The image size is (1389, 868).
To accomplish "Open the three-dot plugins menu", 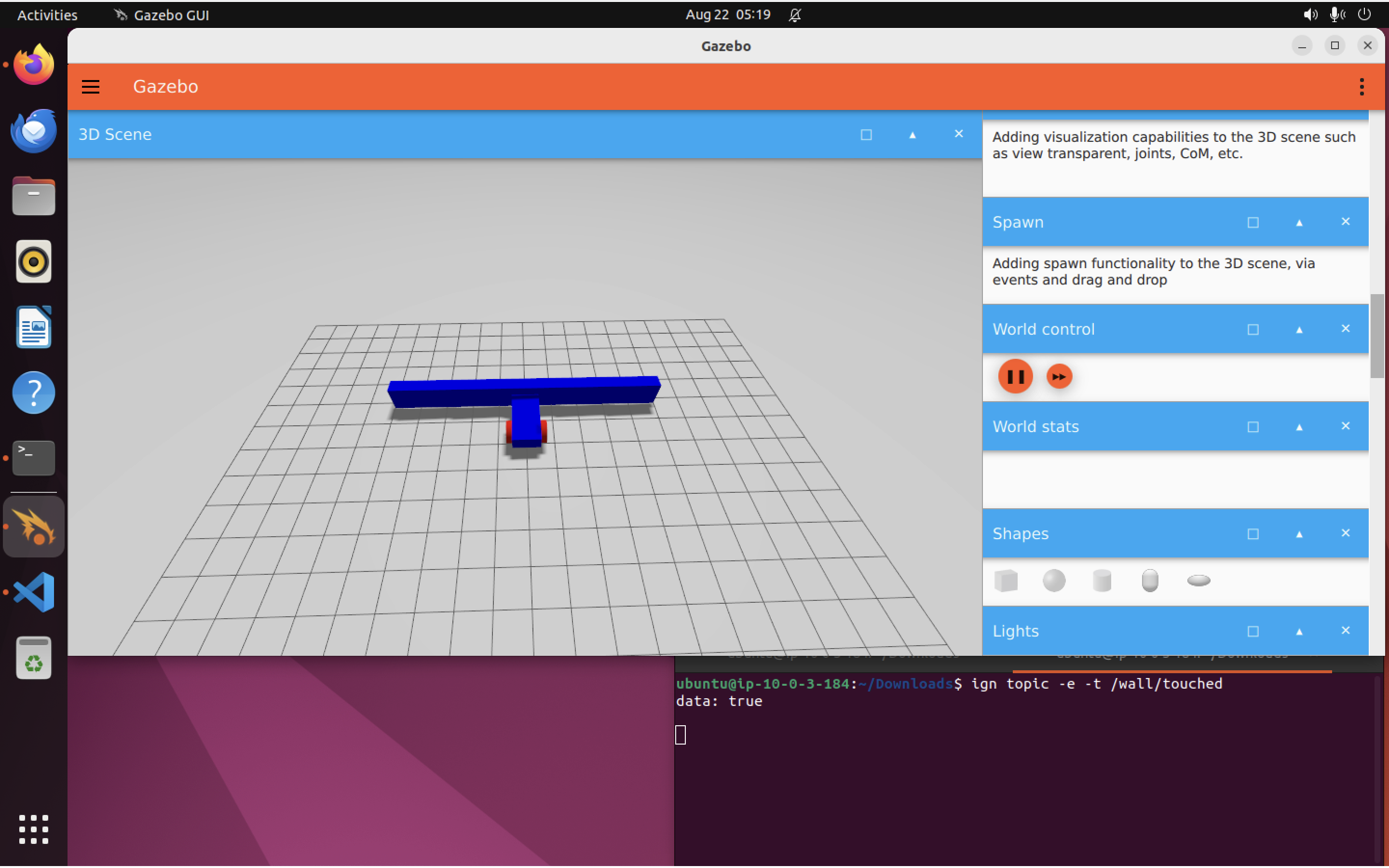I will (1362, 87).
